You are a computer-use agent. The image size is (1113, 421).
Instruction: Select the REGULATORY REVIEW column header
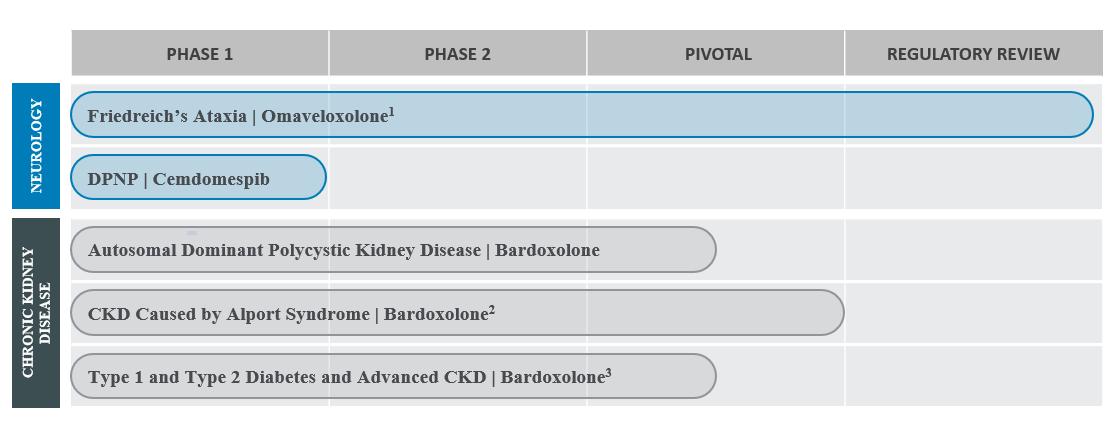pos(972,54)
